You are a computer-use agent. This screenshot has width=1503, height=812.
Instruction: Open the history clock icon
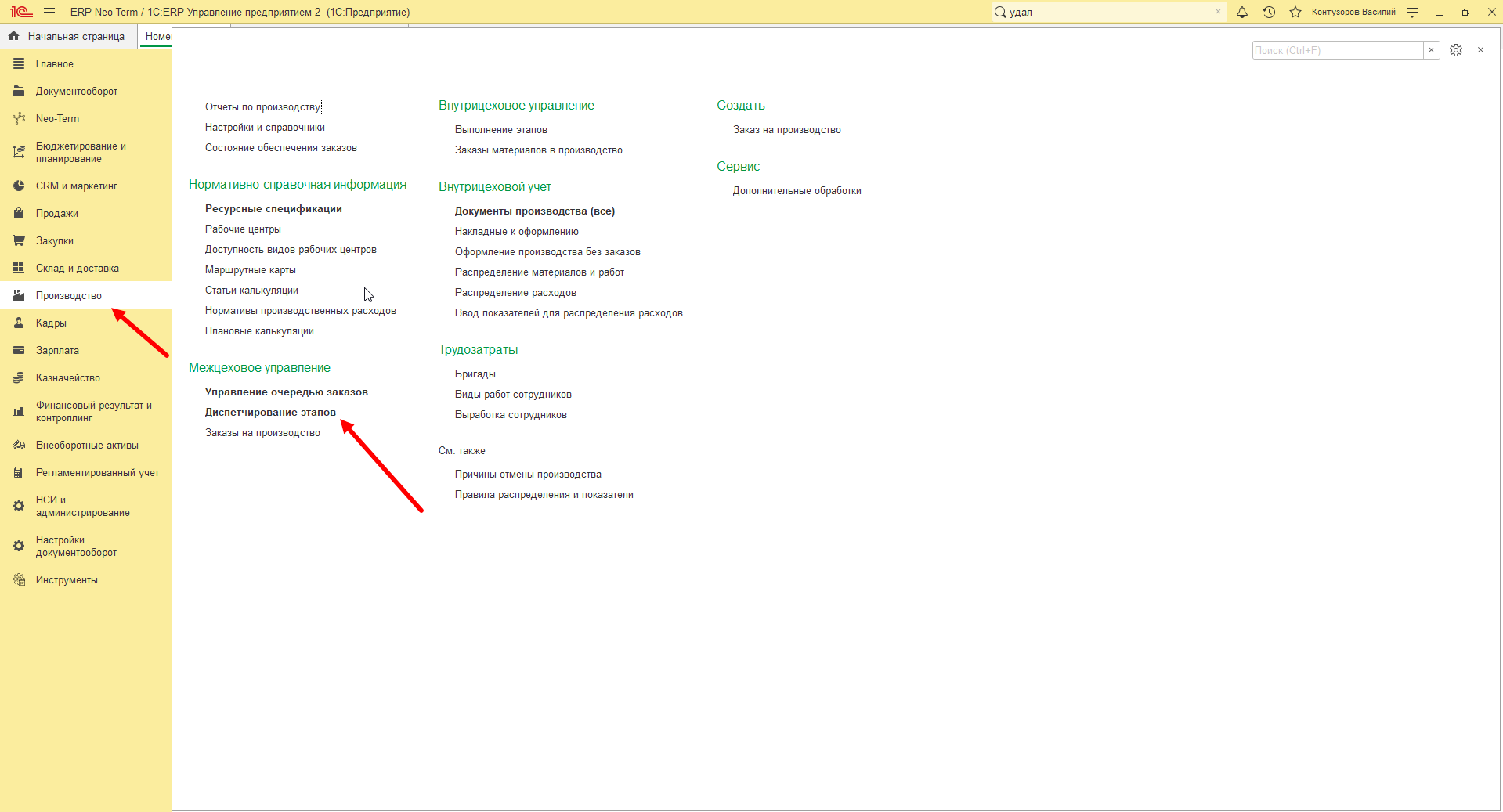(1269, 12)
